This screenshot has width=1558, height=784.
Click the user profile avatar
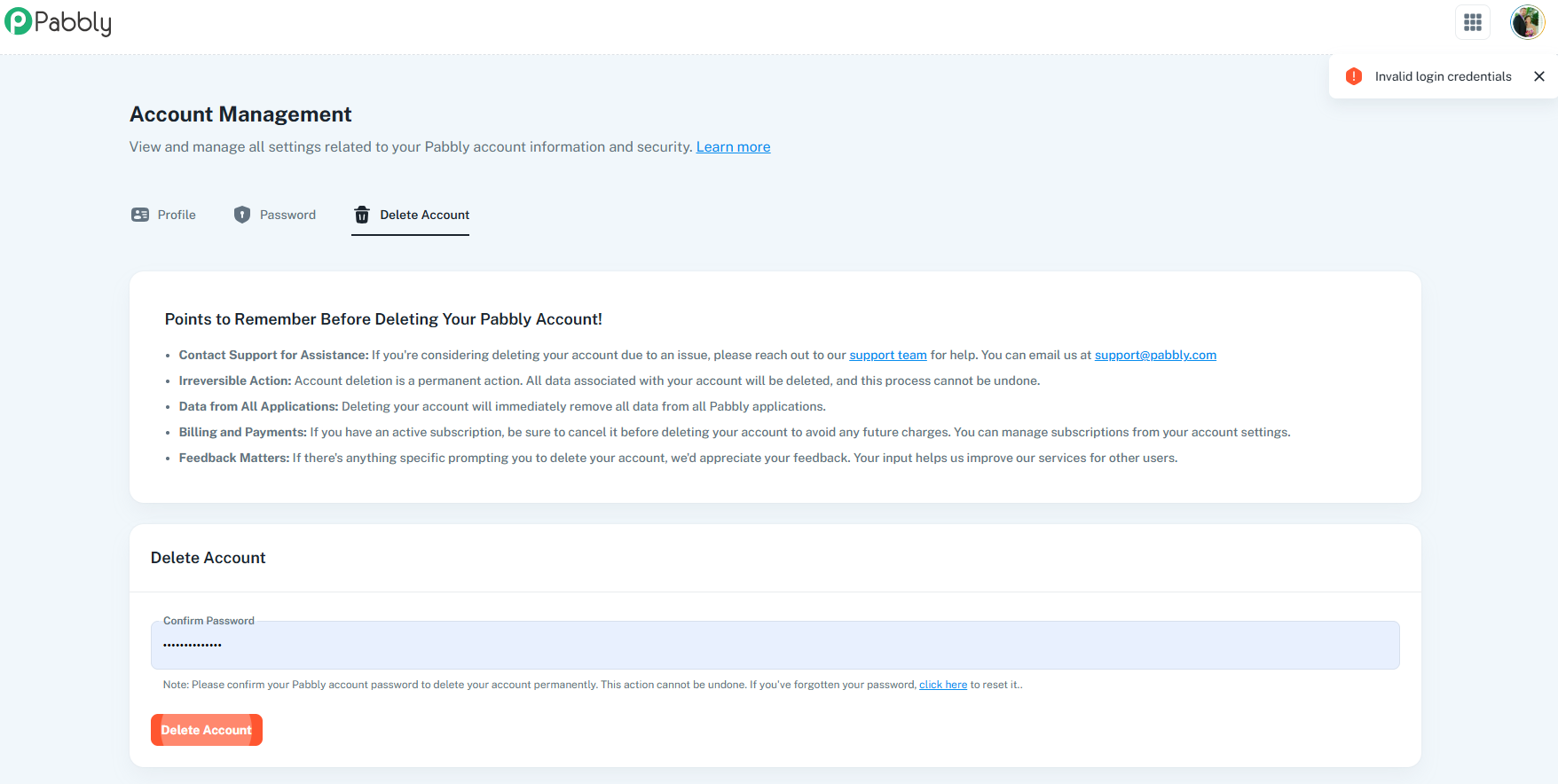(x=1527, y=22)
